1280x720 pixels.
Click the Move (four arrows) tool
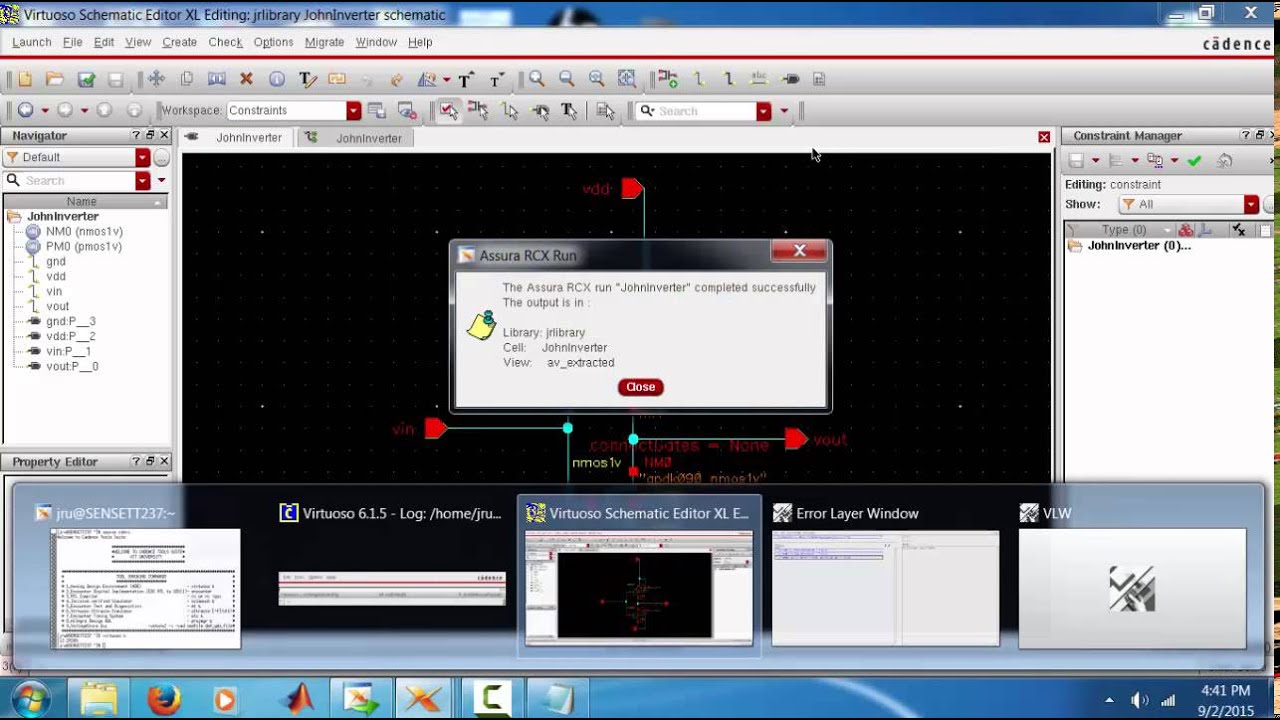click(x=156, y=79)
